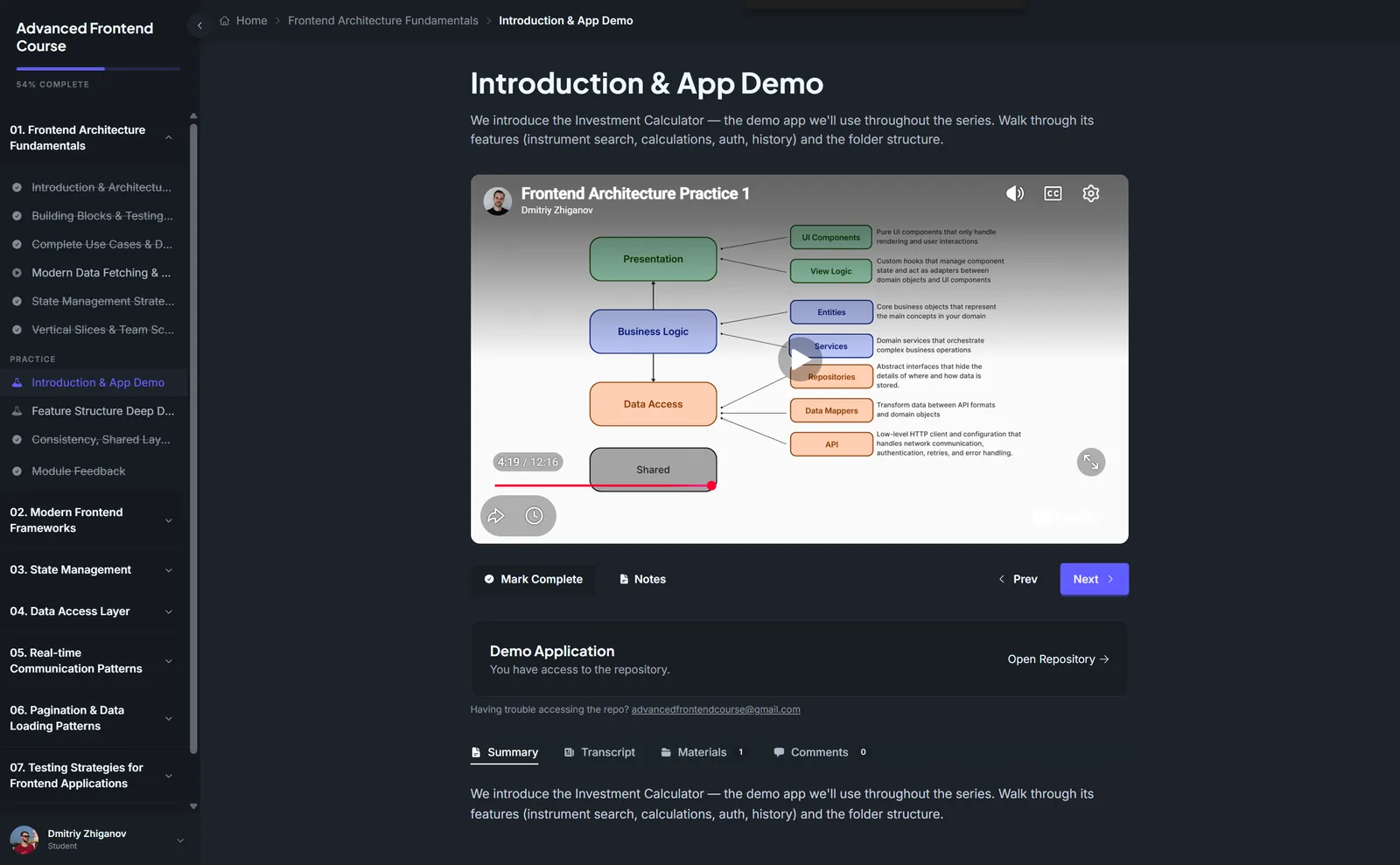This screenshot has width=1400, height=865.
Task: Toggle completion of Introduction & Architectu... lesson
Action: (x=17, y=187)
